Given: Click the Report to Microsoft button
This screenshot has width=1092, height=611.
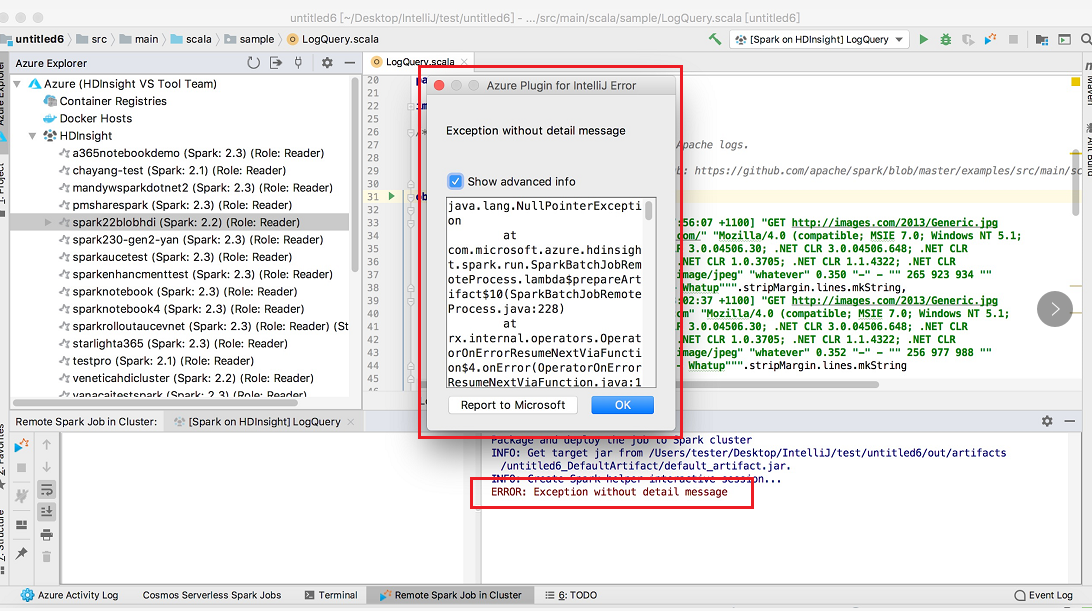Looking at the screenshot, I should click(x=512, y=404).
